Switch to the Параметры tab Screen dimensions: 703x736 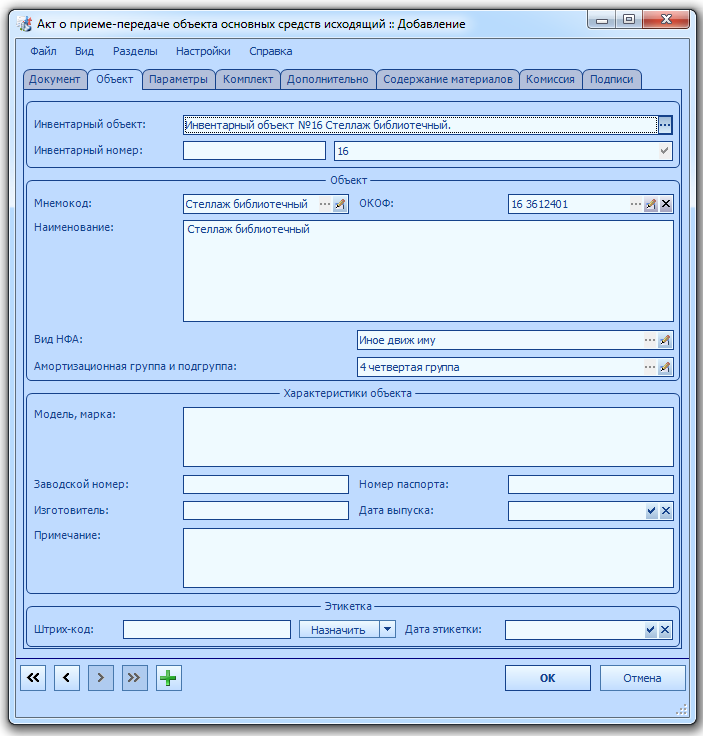click(x=178, y=79)
